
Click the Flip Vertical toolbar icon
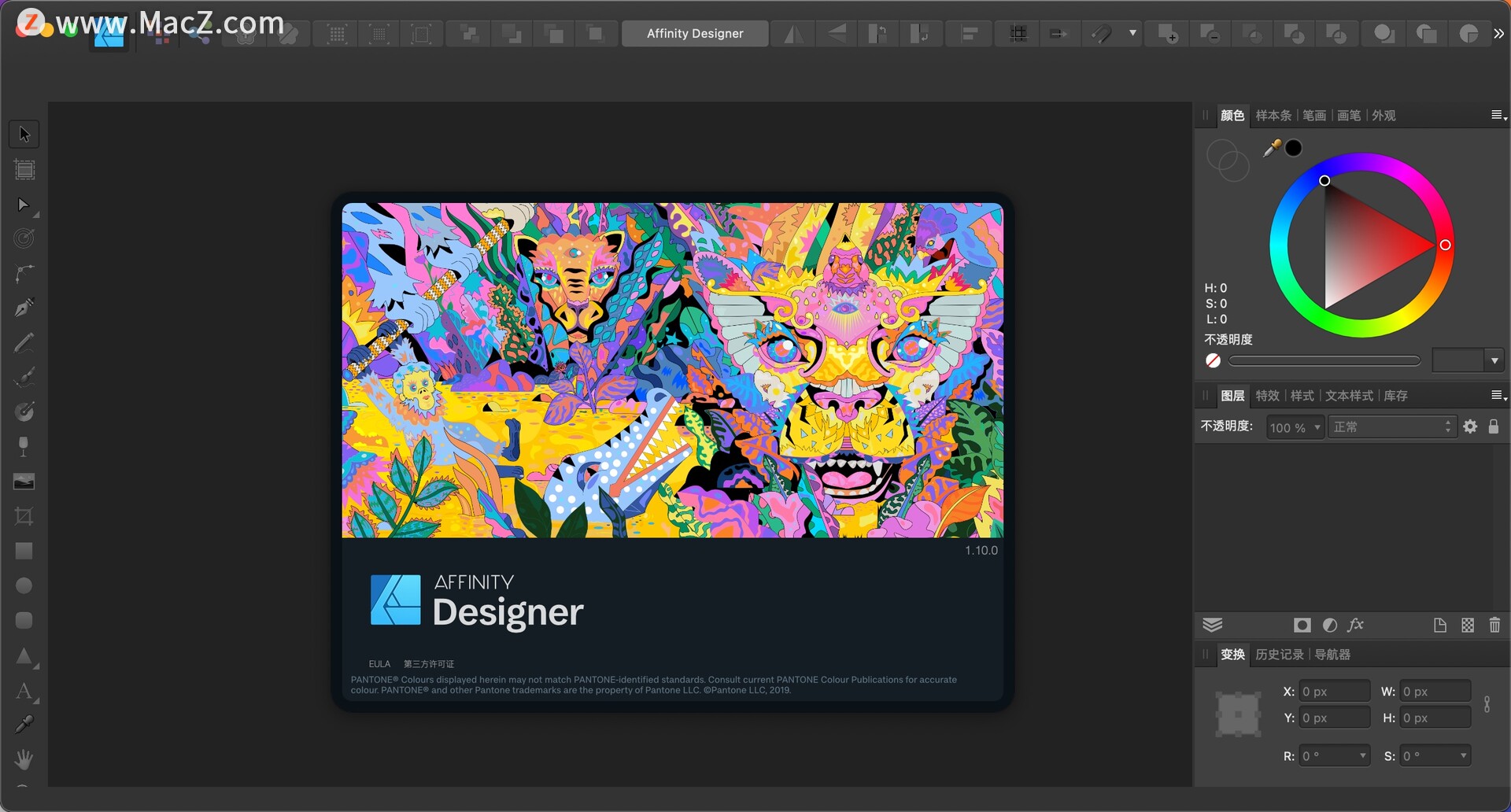click(x=837, y=34)
